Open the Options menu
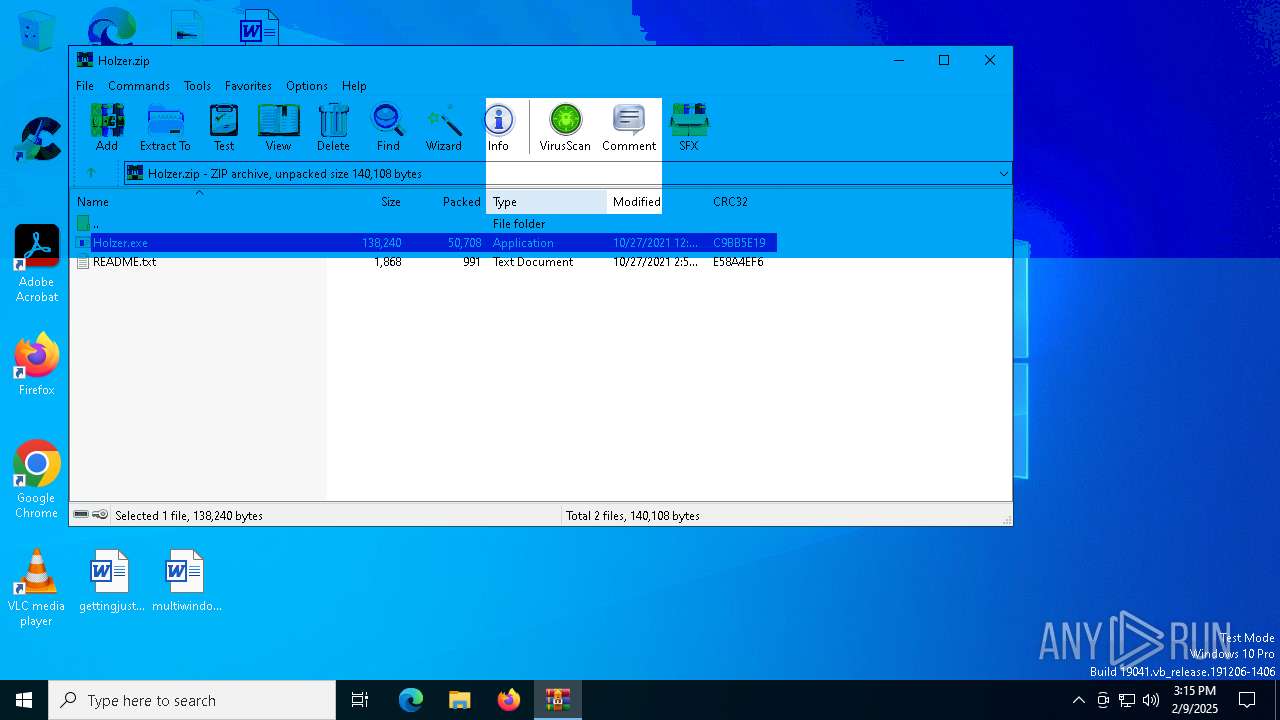 307,86
